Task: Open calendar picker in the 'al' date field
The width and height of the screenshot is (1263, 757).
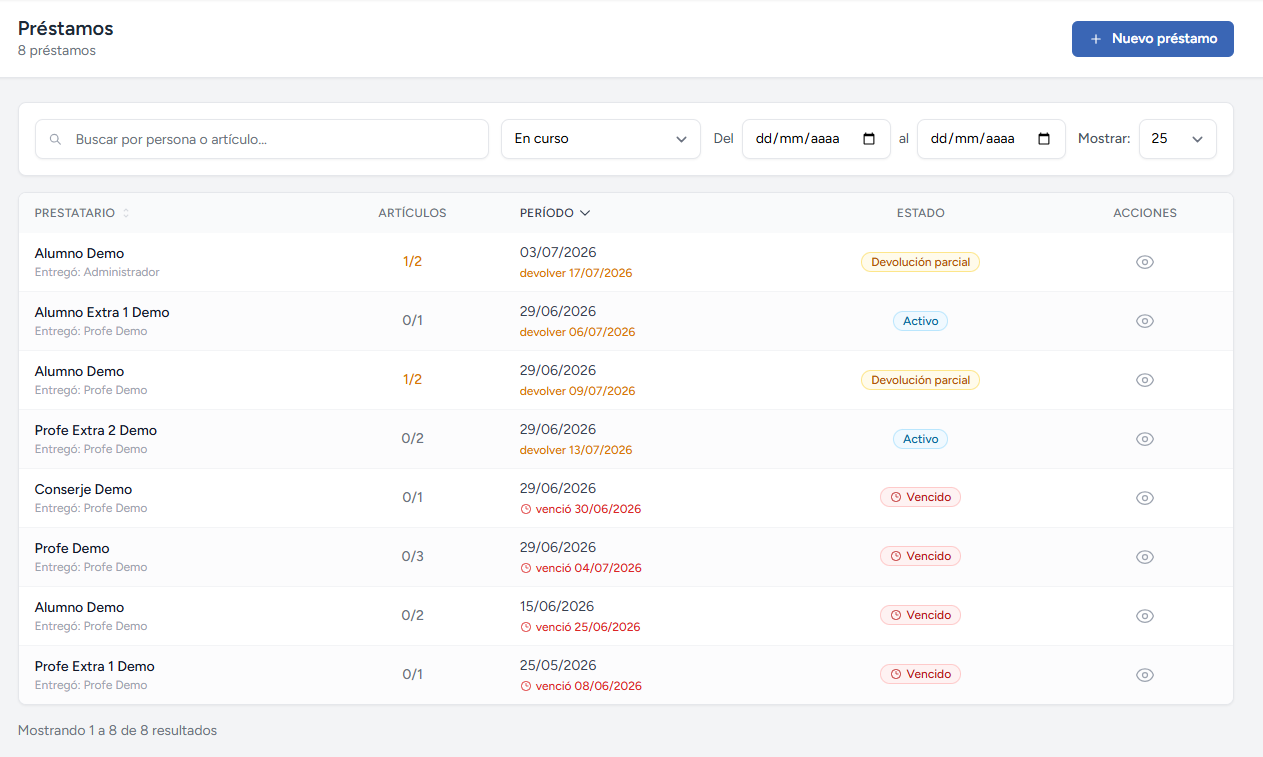Action: click(x=1044, y=139)
